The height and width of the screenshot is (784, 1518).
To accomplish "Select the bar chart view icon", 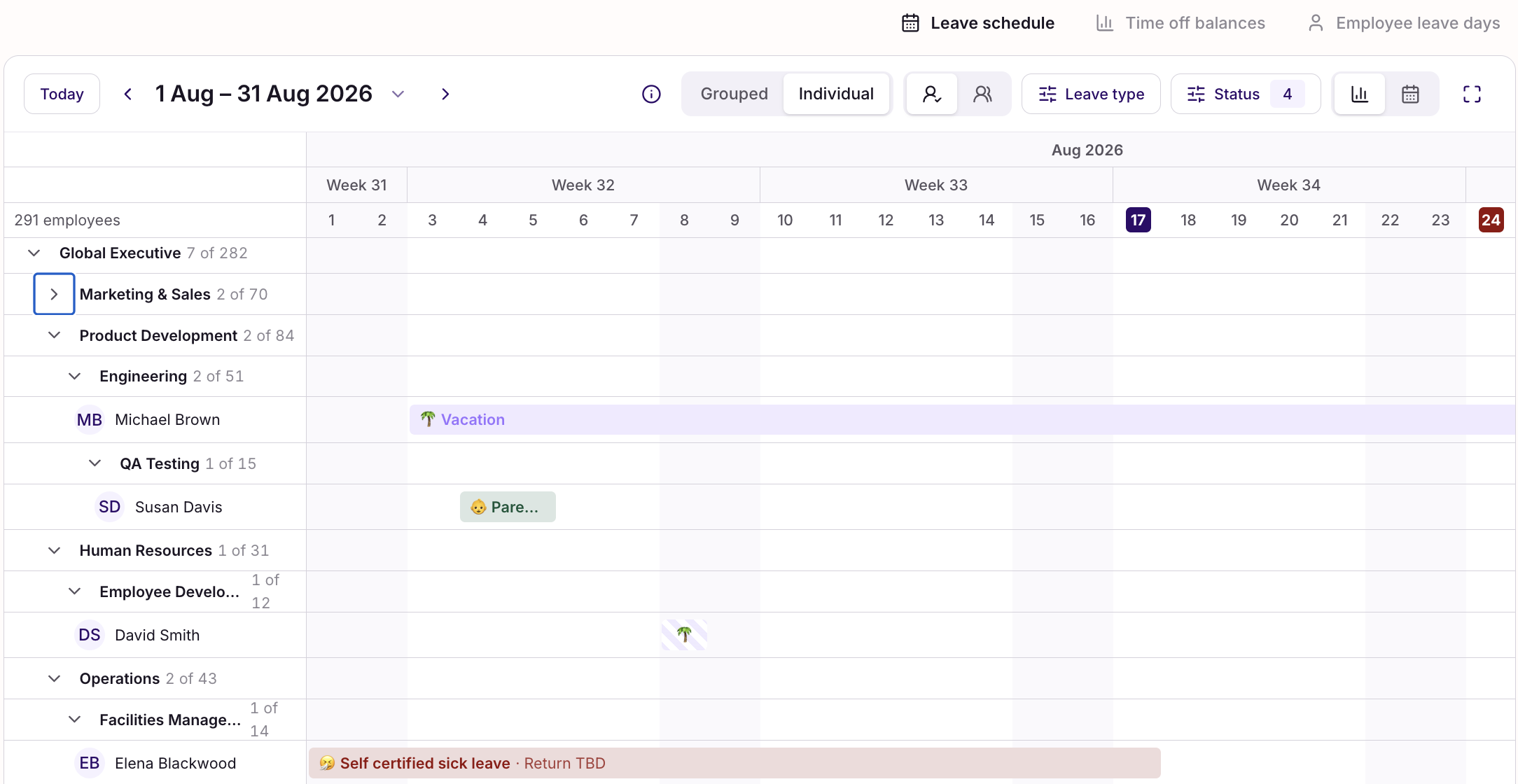I will pos(1359,94).
